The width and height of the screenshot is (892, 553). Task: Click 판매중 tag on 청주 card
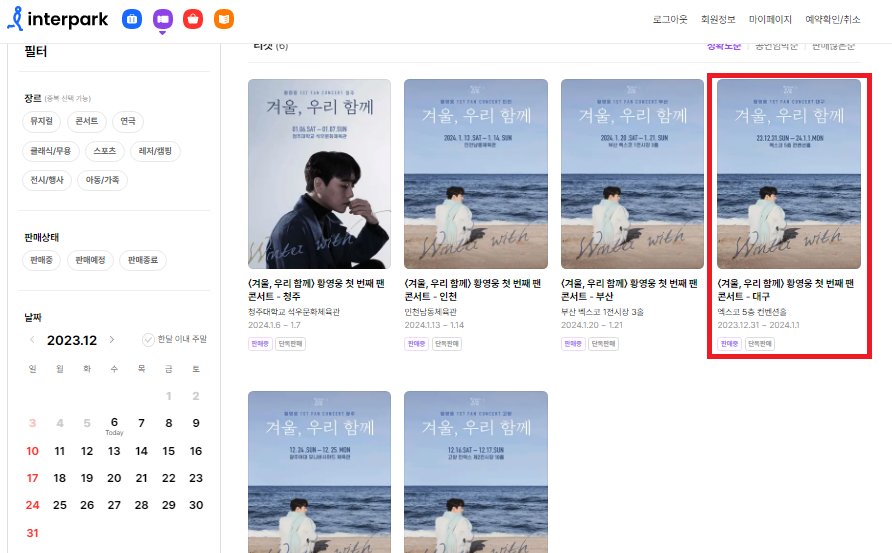point(260,344)
